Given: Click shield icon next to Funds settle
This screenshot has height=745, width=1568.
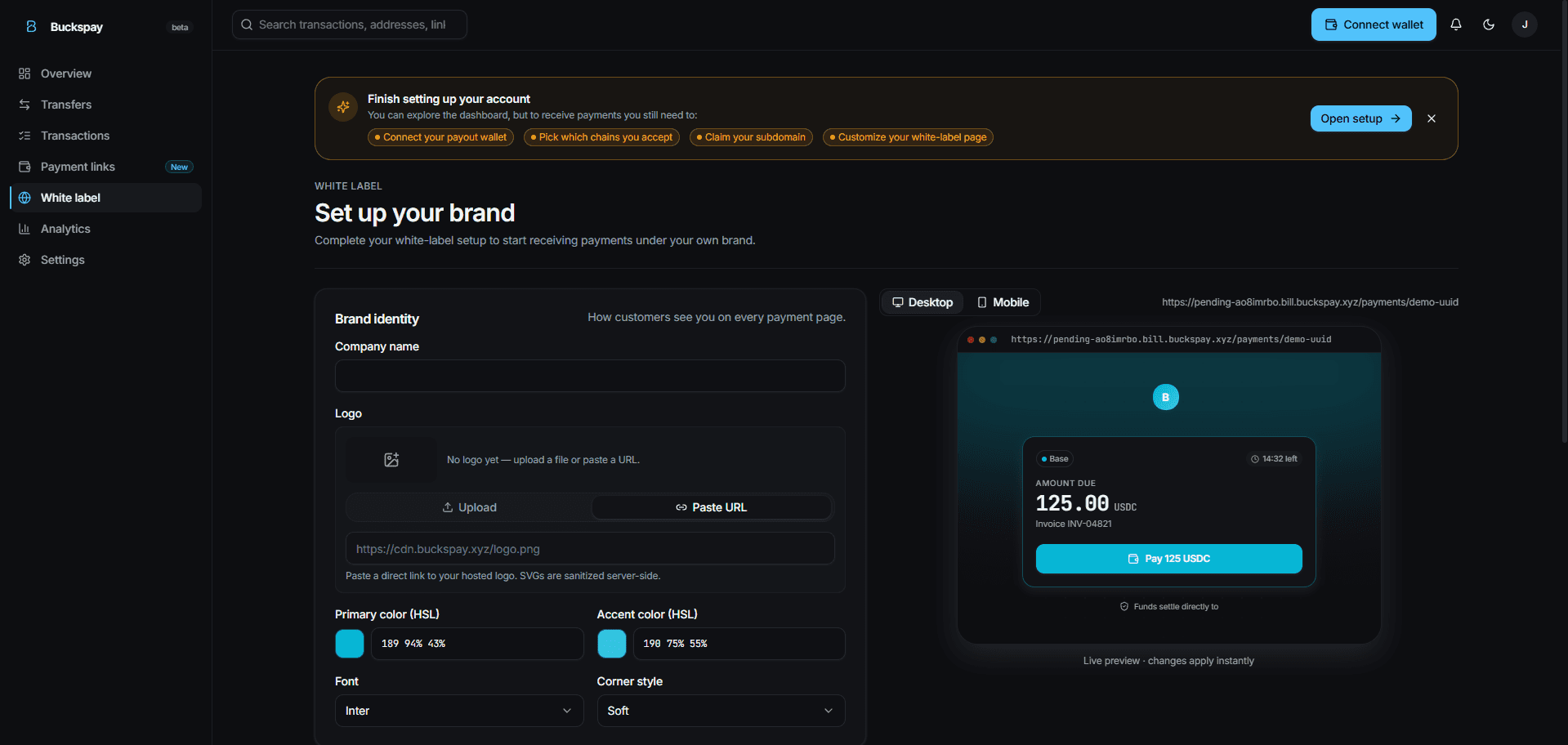Looking at the screenshot, I should point(1124,606).
